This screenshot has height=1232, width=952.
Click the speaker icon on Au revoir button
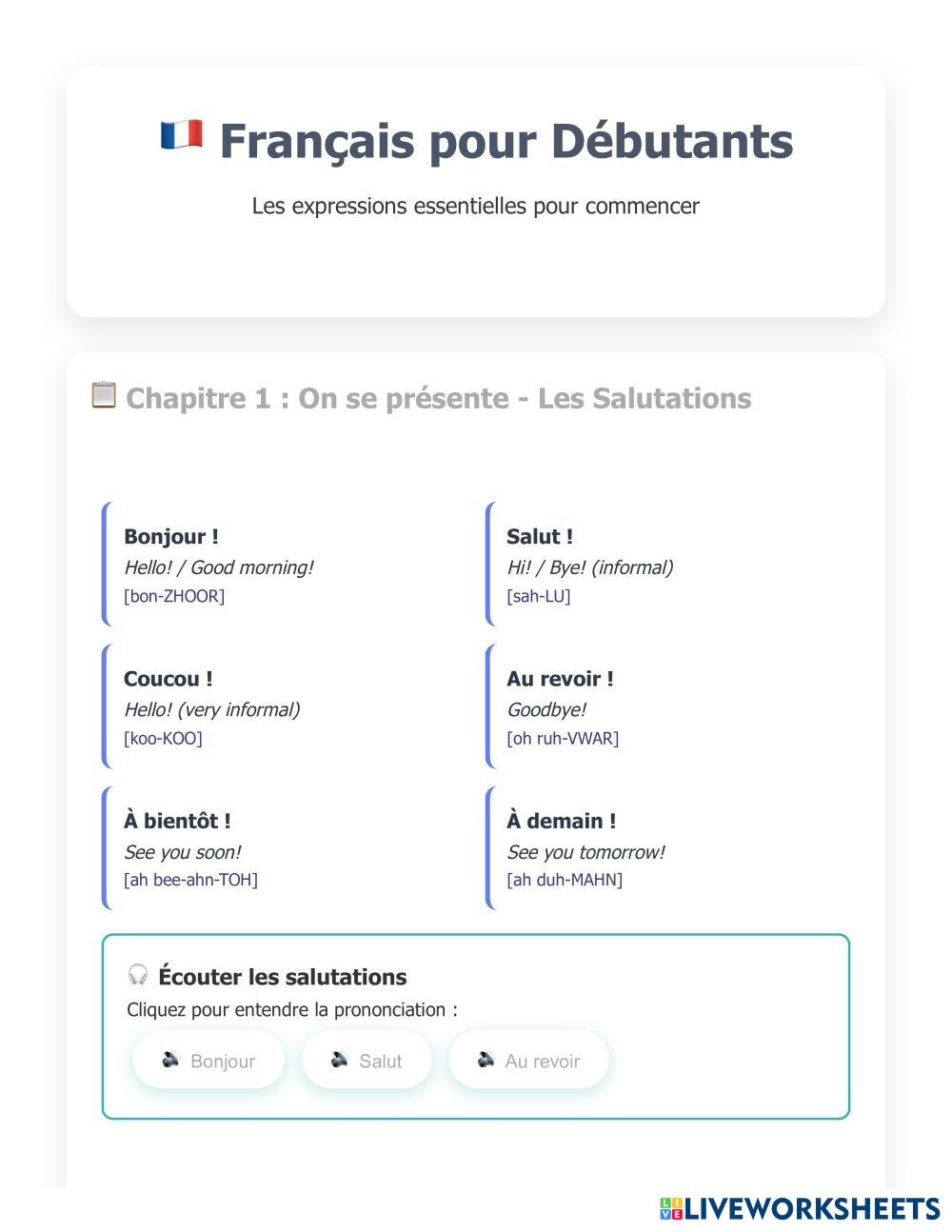[x=486, y=1060]
